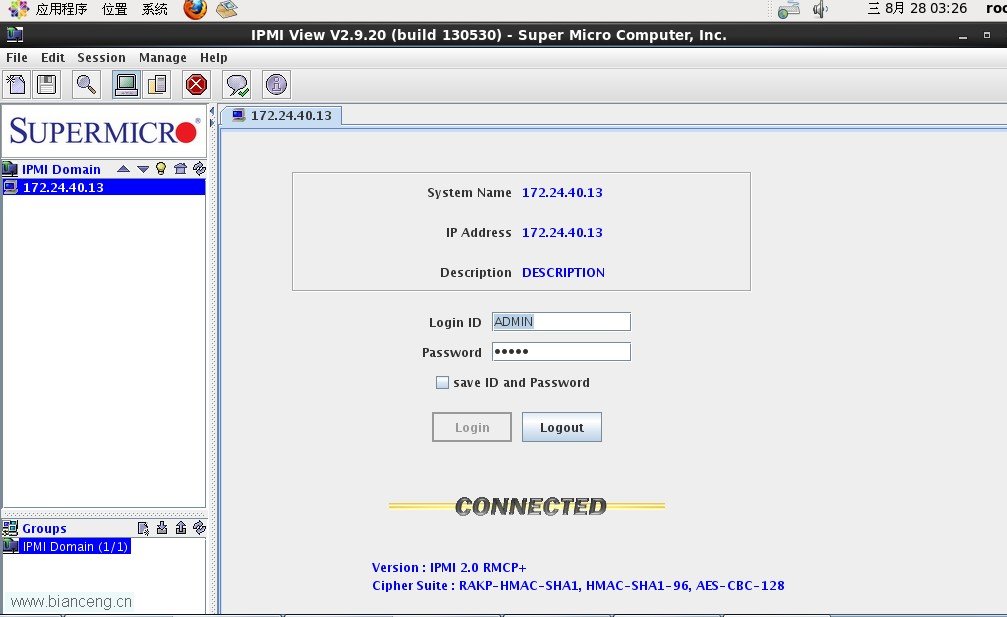Click the up-arrow icon in IPMI Domain header
This screenshot has height=617, width=1007.
(123, 169)
